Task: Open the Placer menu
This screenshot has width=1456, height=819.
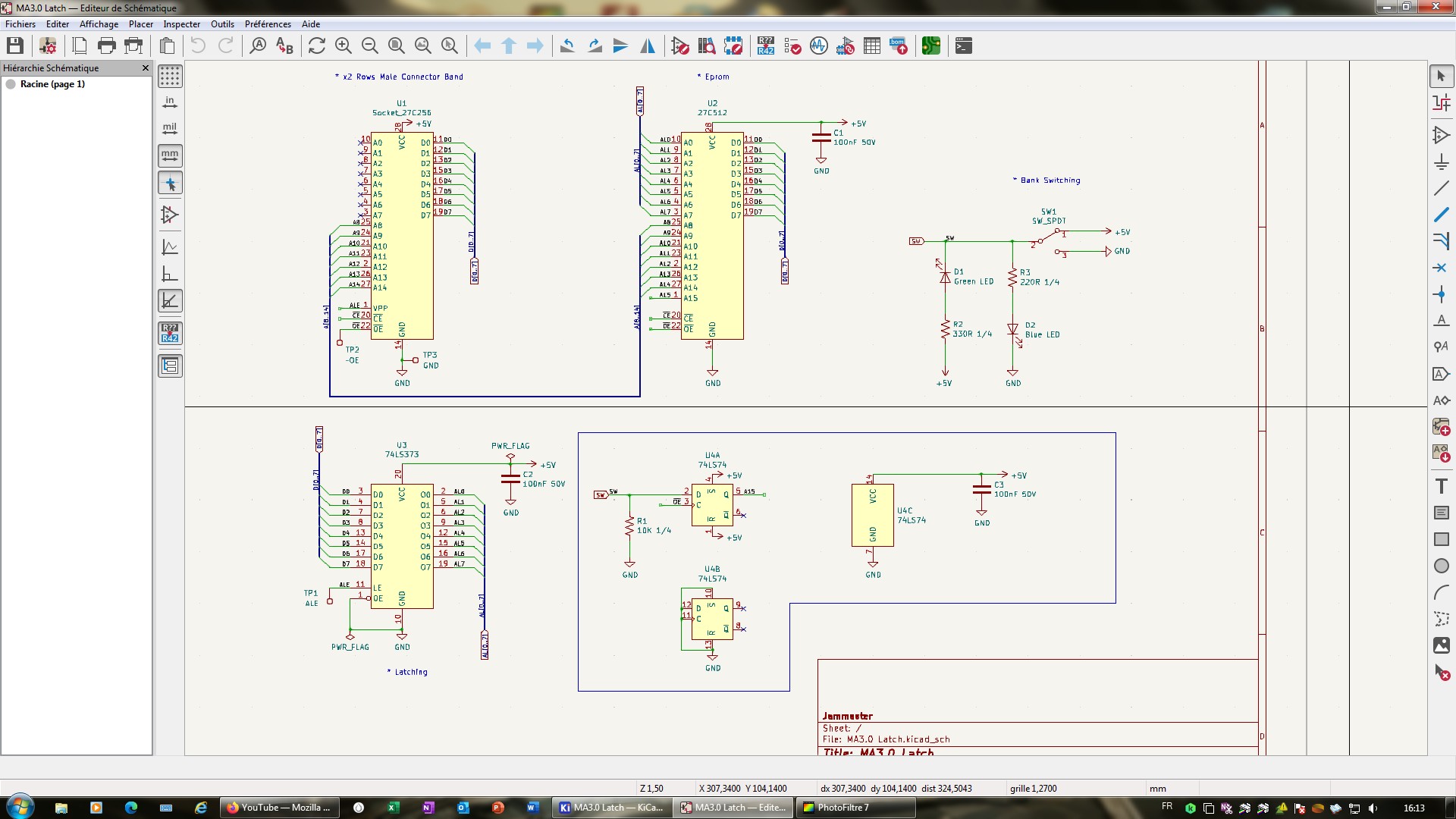Action: tap(140, 24)
